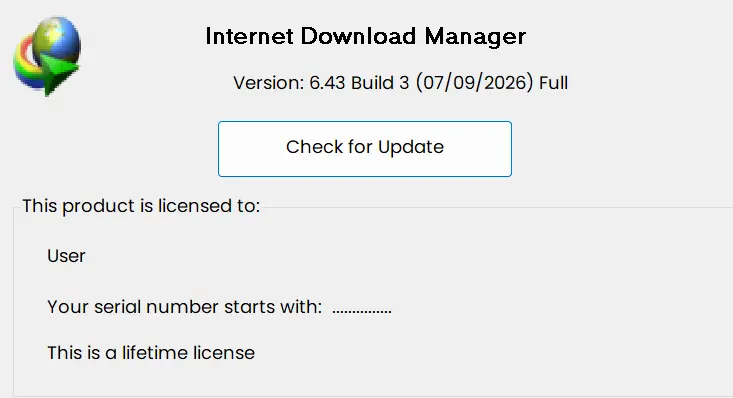
Task: Click the Check for Update button
Action: [365, 149]
